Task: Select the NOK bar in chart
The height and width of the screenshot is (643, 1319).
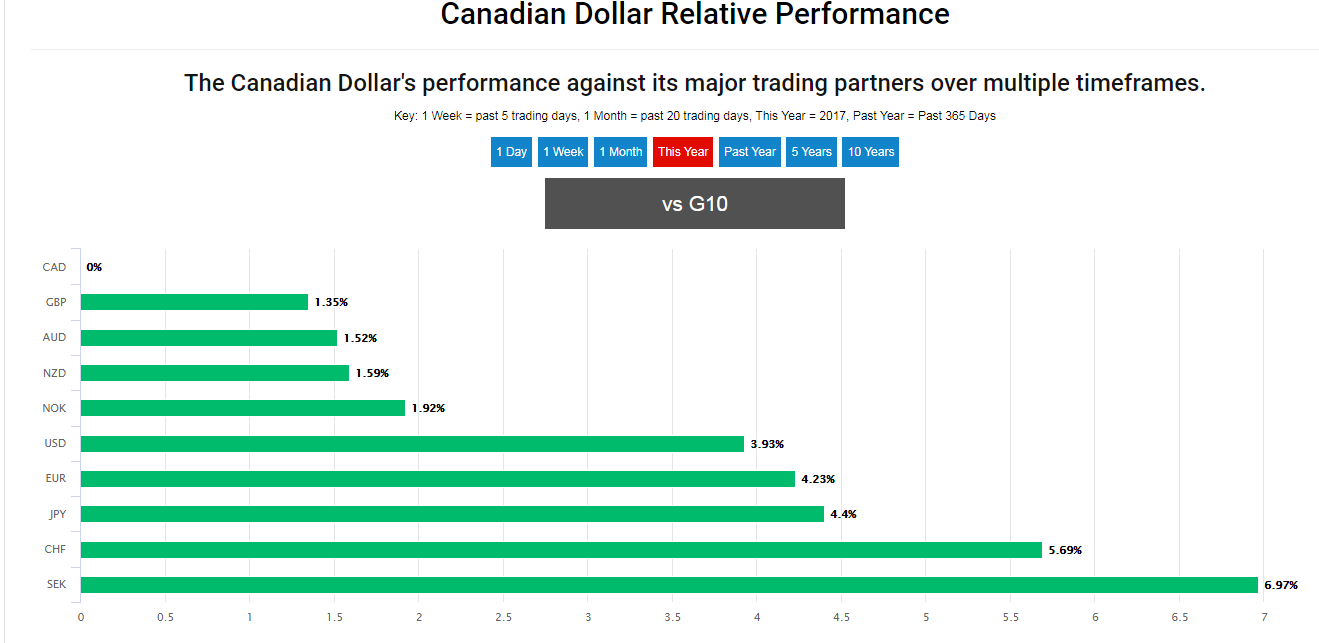Action: click(242, 408)
